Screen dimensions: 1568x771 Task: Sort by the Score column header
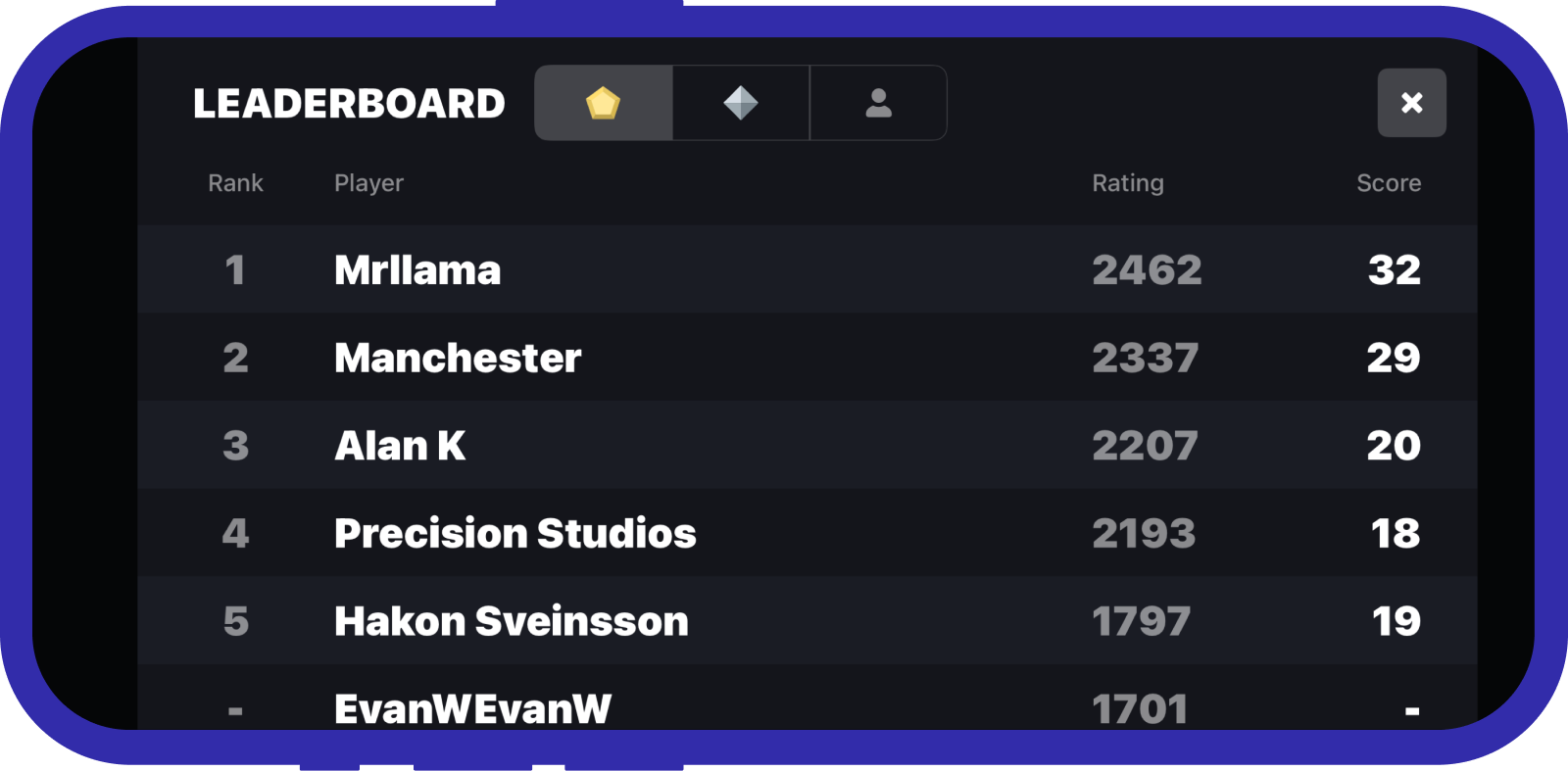[x=1388, y=183]
